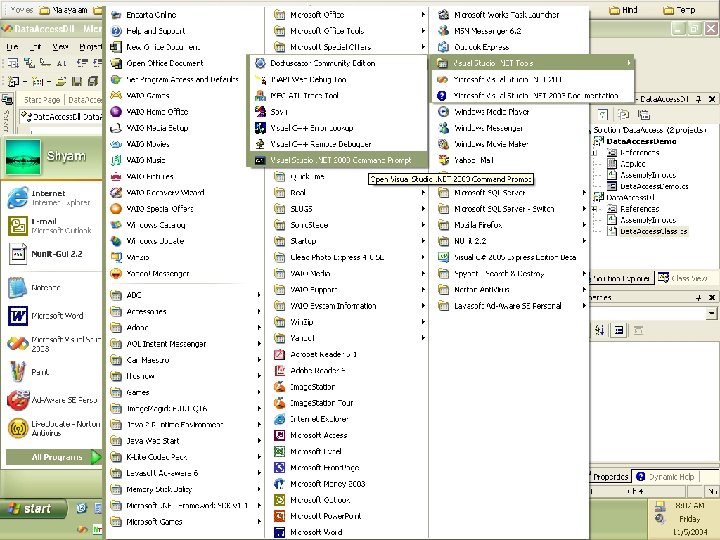
Task: Open Encarta Online entry
Action: click(x=184, y=15)
